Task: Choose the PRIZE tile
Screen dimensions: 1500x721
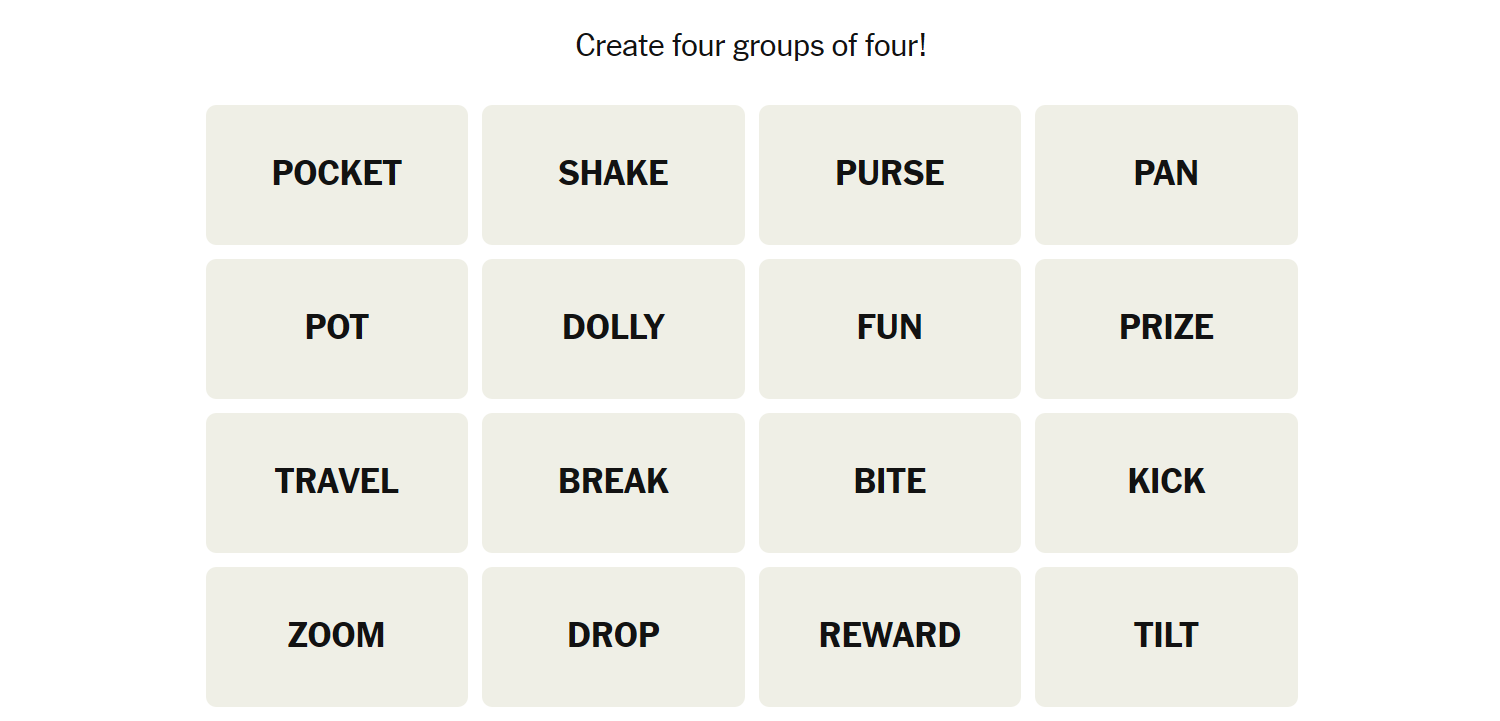Action: click(1166, 328)
